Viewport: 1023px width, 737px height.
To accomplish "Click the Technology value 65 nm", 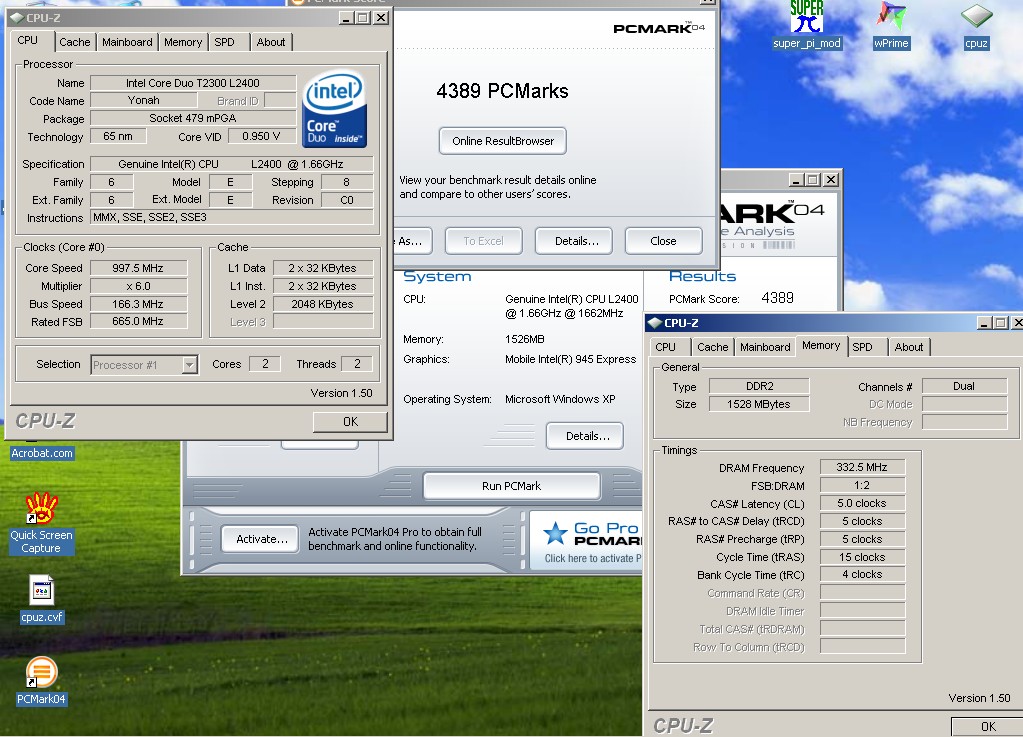I will pyautogui.click(x=118, y=136).
